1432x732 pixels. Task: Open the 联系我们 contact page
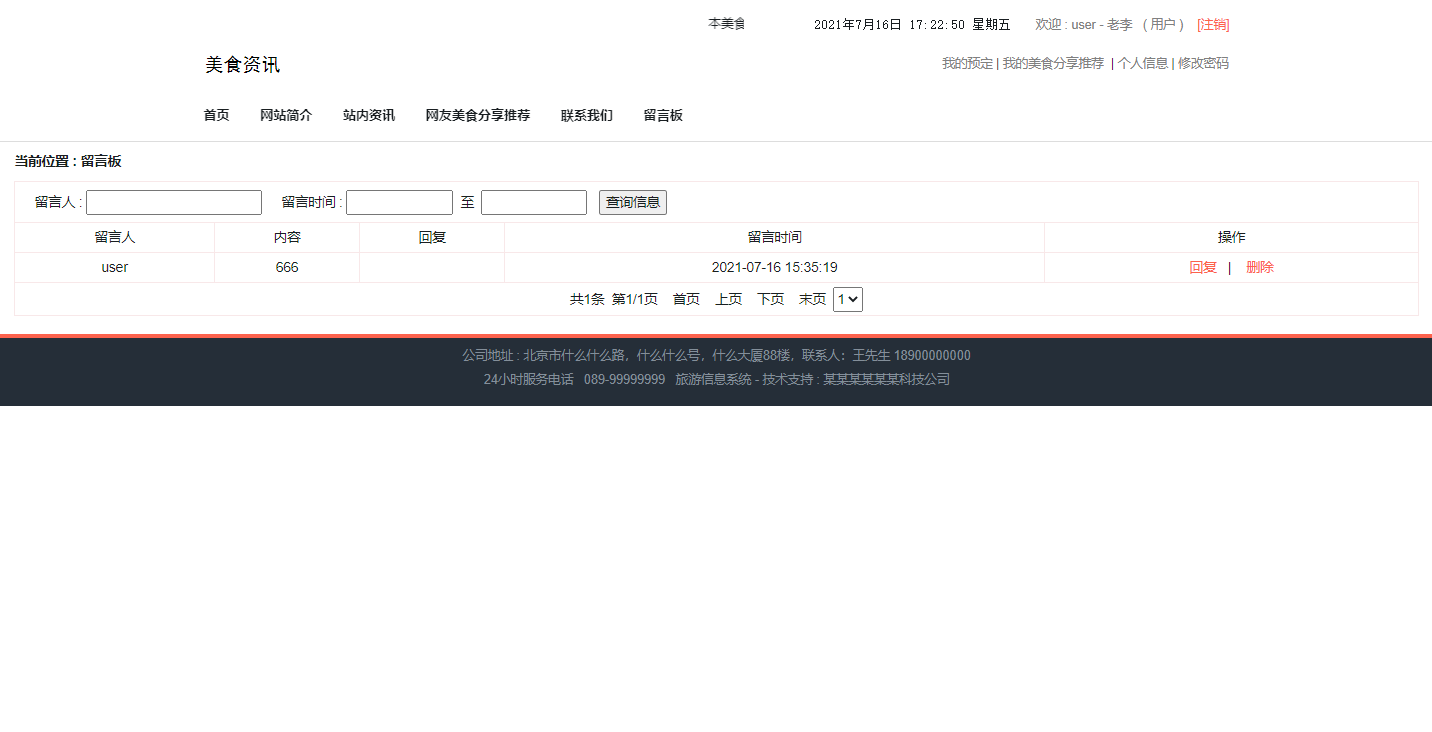coord(587,115)
